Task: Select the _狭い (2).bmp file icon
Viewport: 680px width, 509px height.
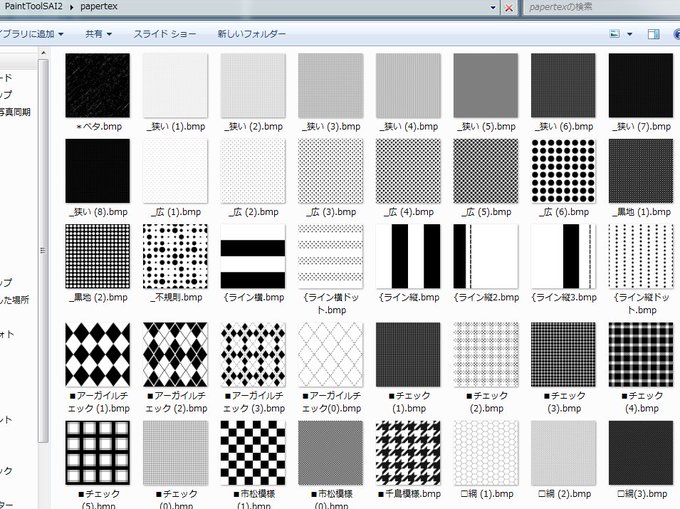Action: pos(253,85)
